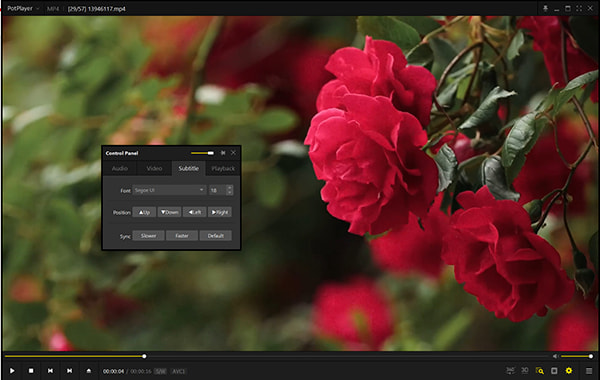This screenshot has height=380, width=600.
Task: Move subtitle position Left
Action: coord(195,212)
